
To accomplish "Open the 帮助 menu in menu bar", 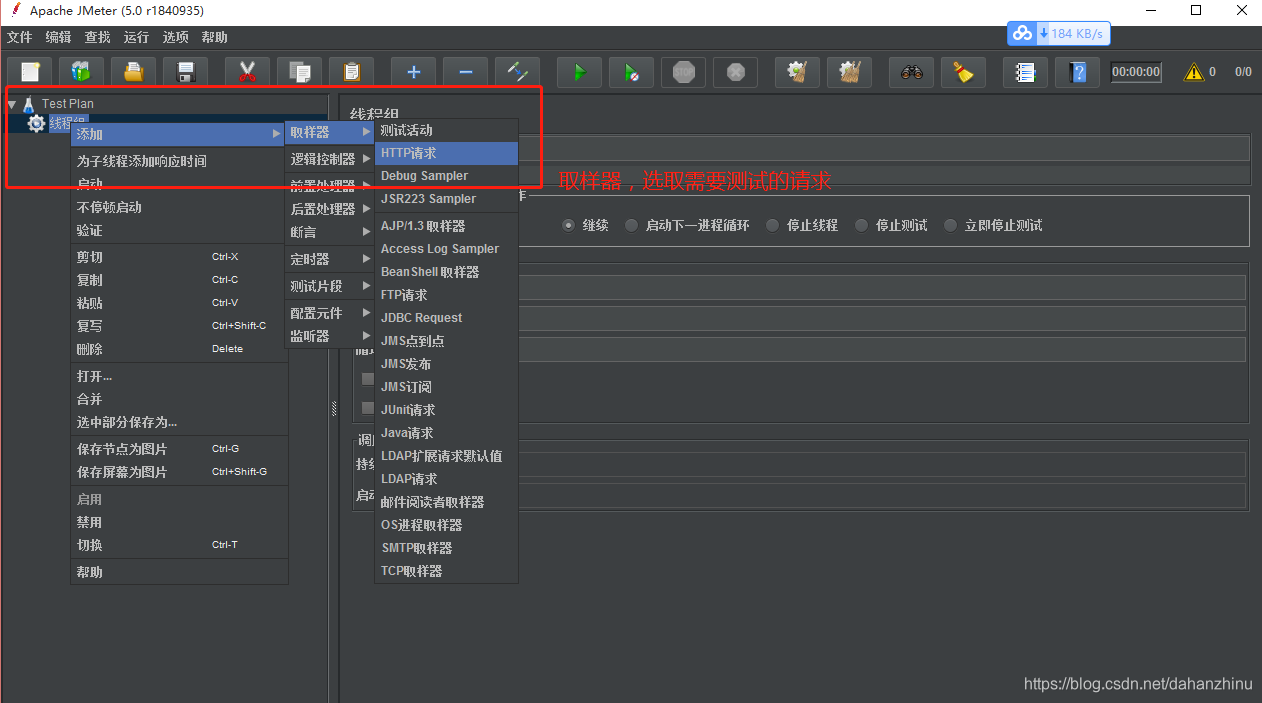I will (214, 37).
